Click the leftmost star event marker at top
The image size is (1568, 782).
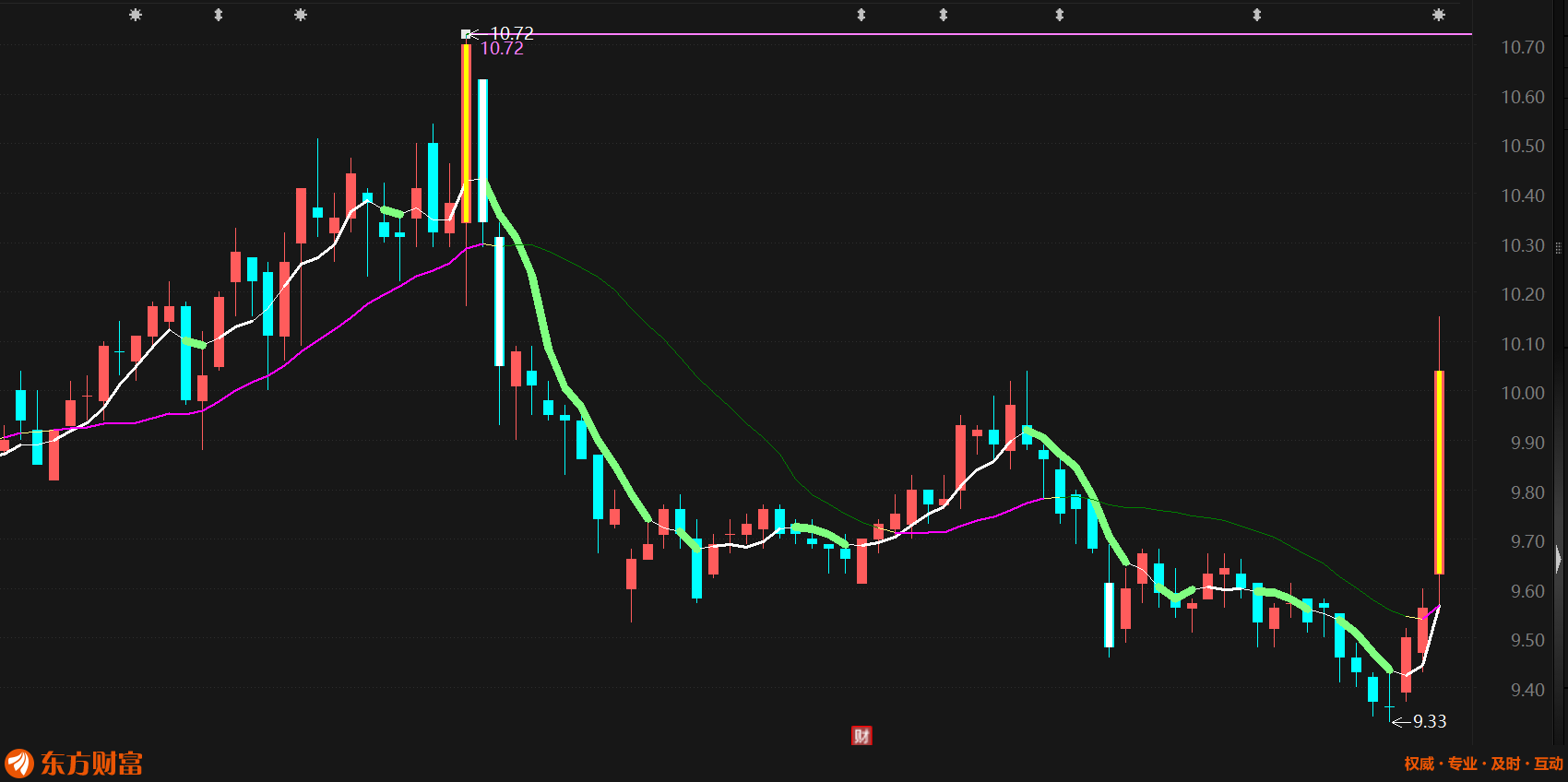click(x=136, y=15)
